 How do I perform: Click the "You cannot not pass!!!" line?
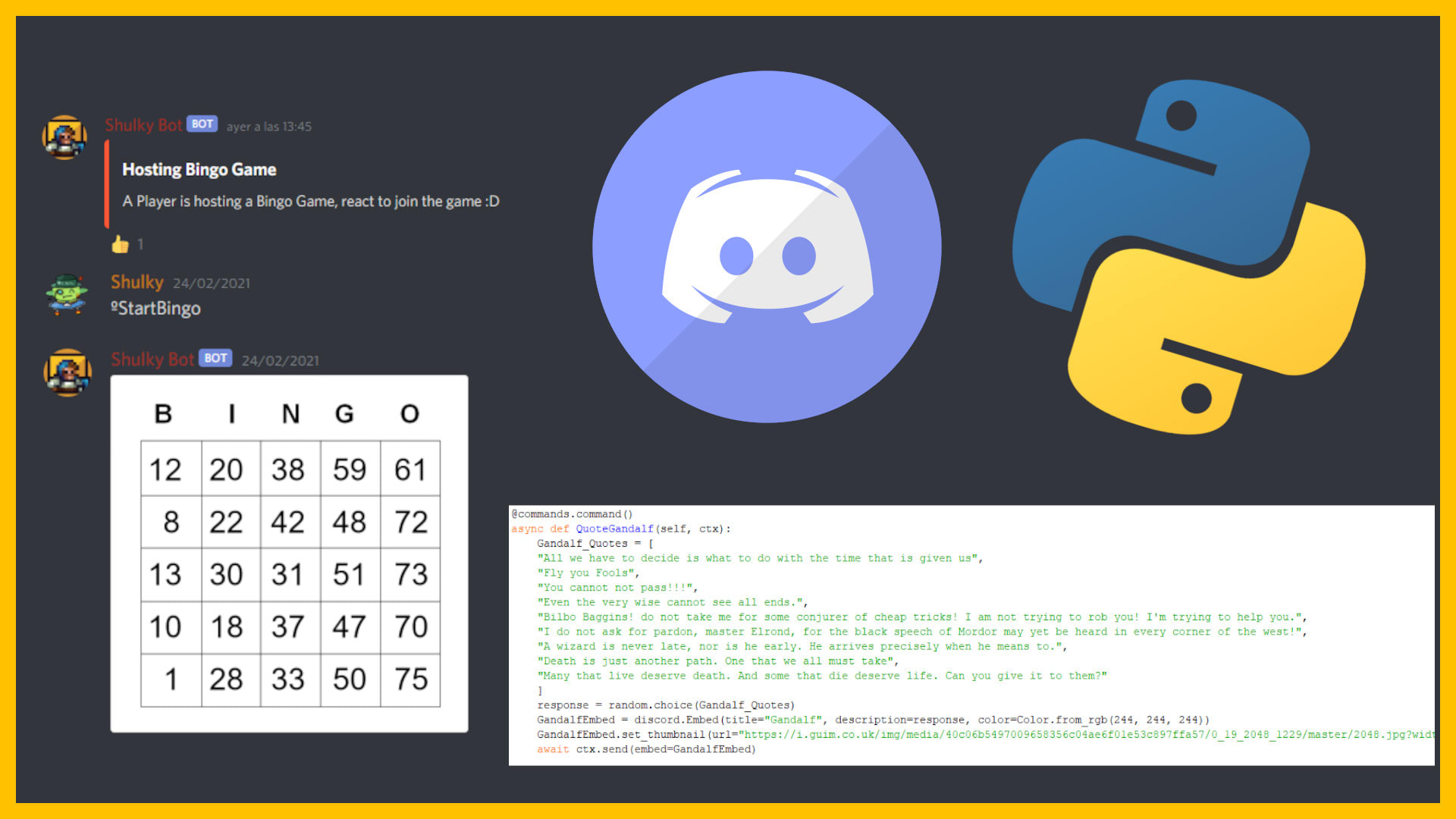click(617, 588)
